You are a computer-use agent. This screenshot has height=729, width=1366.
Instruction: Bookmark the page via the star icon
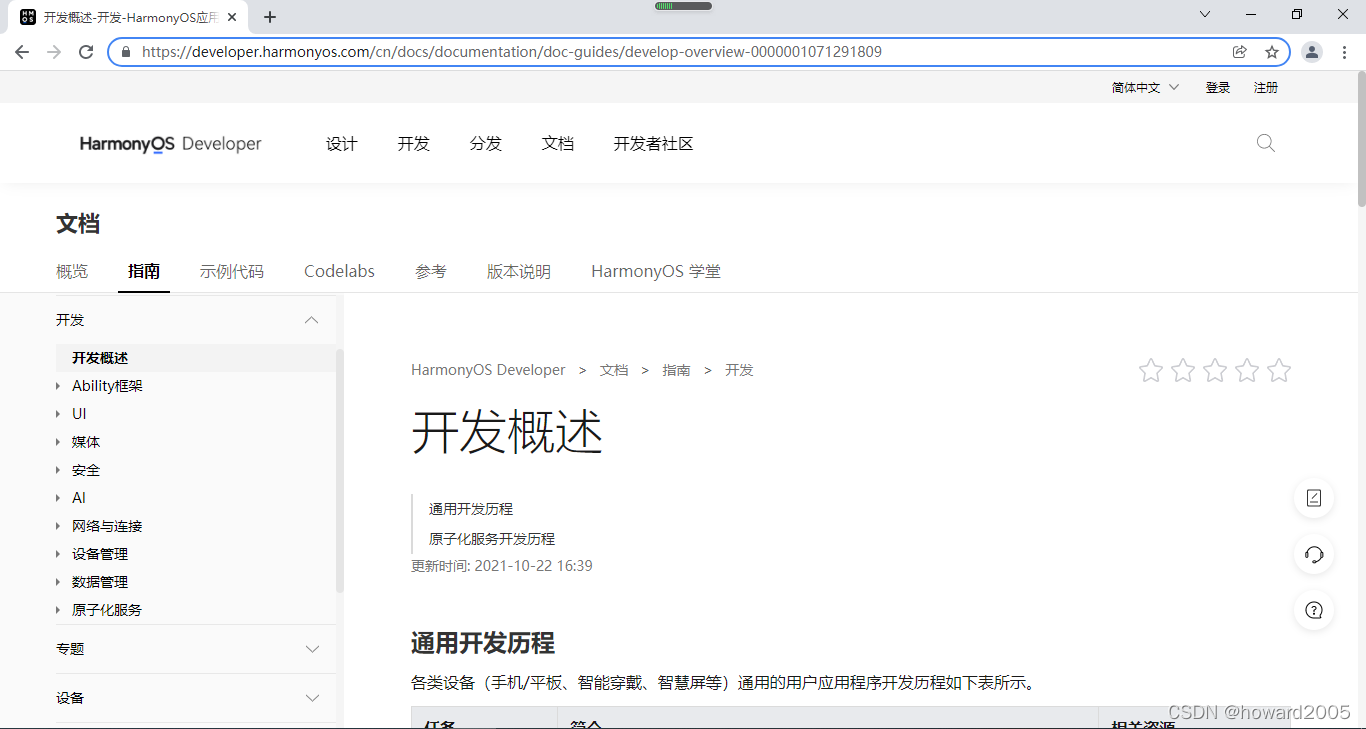[1271, 51]
